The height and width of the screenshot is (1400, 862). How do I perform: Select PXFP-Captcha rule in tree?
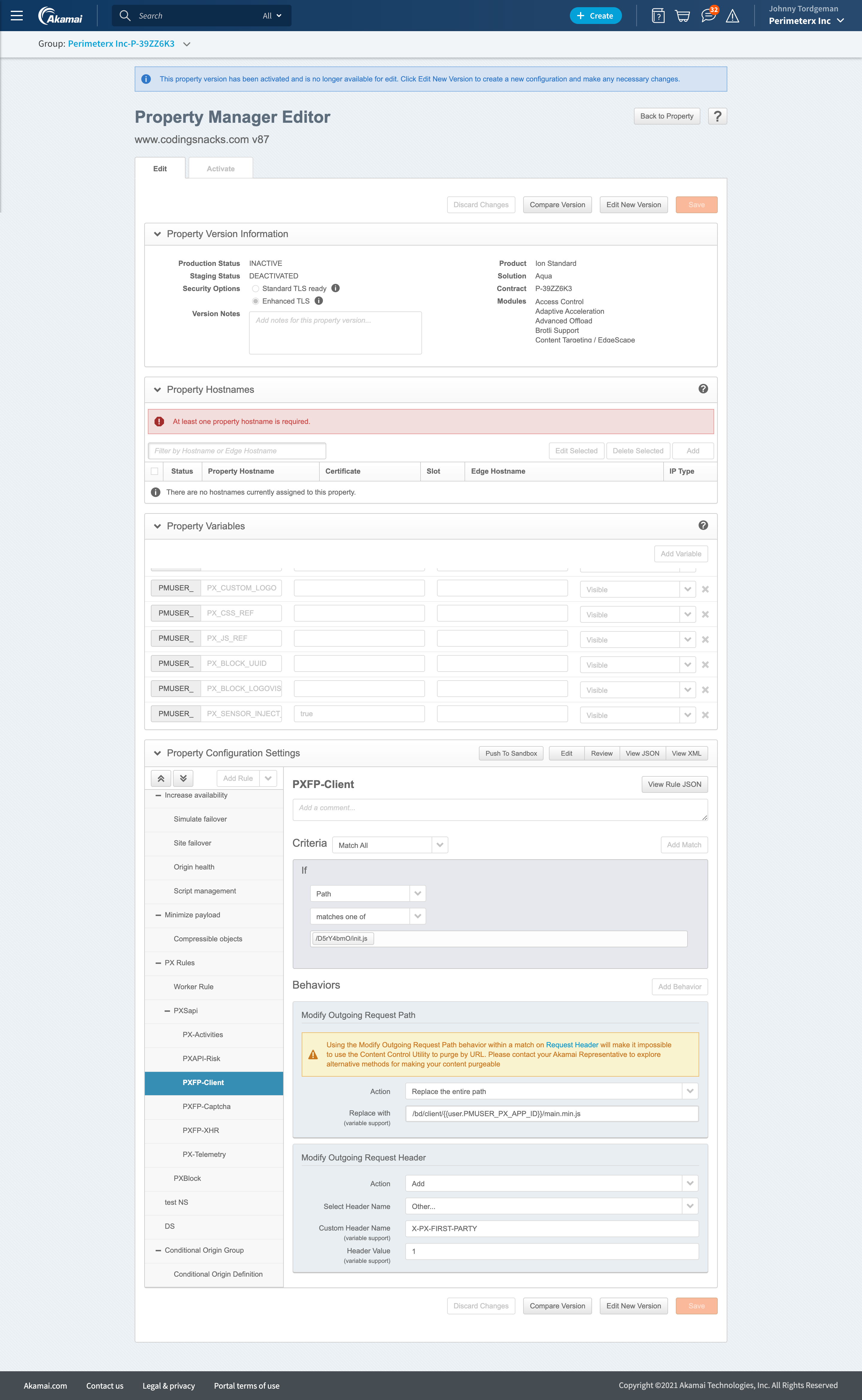click(207, 1106)
